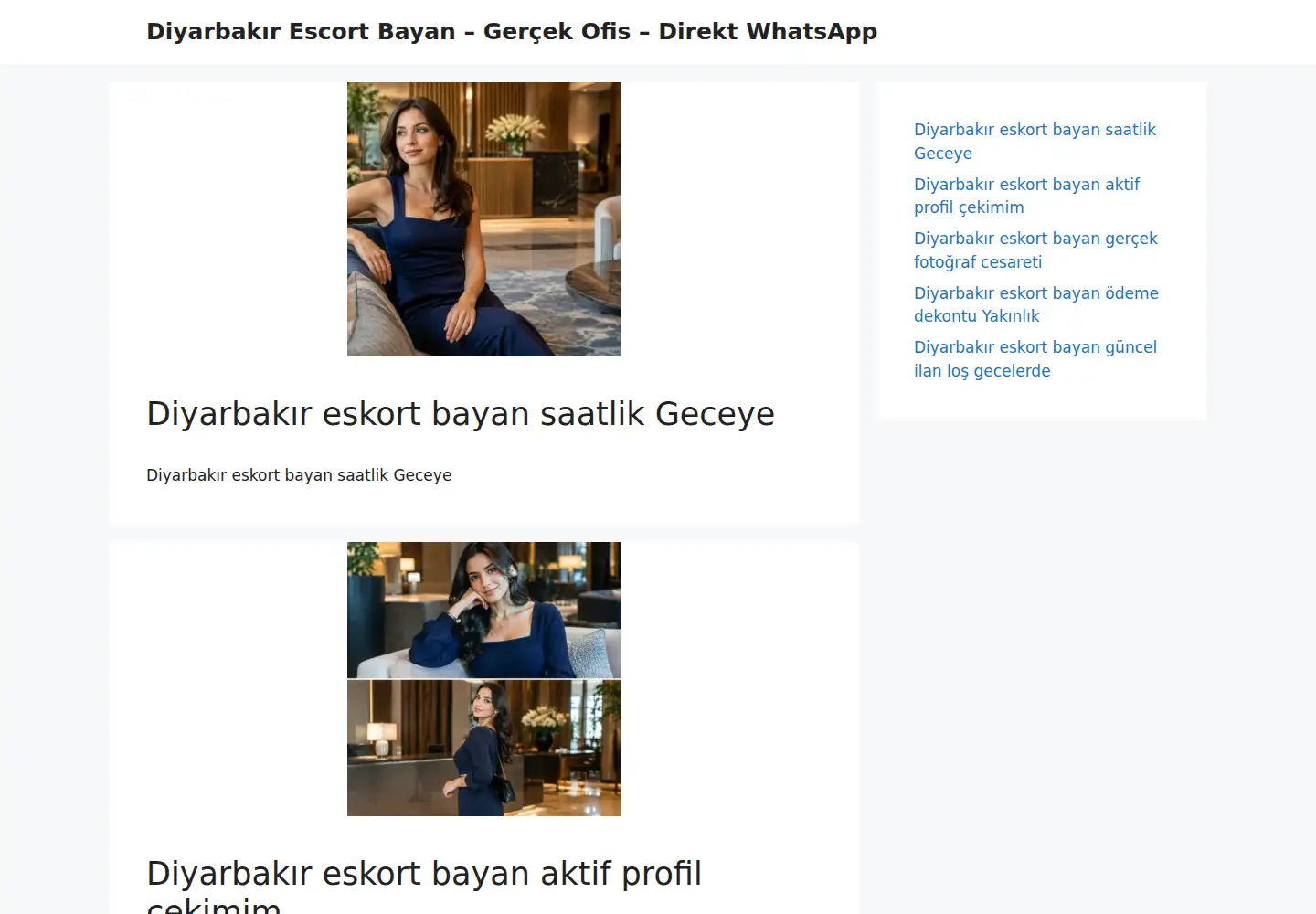Viewport: 1316px width, 914px height.
Task: Open the first post's featured image
Action: (x=484, y=219)
